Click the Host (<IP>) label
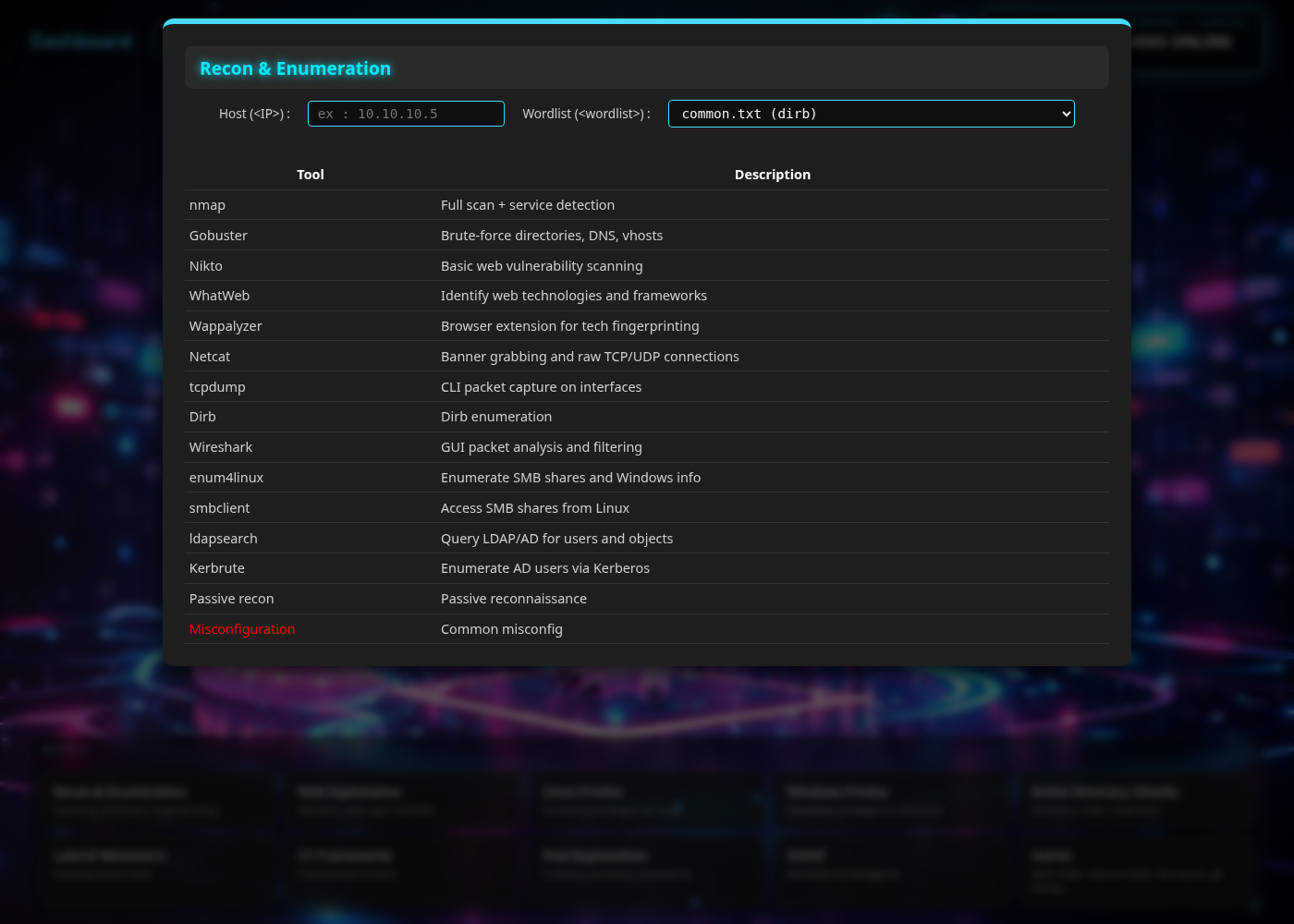Image resolution: width=1294 pixels, height=924 pixels. point(255,114)
